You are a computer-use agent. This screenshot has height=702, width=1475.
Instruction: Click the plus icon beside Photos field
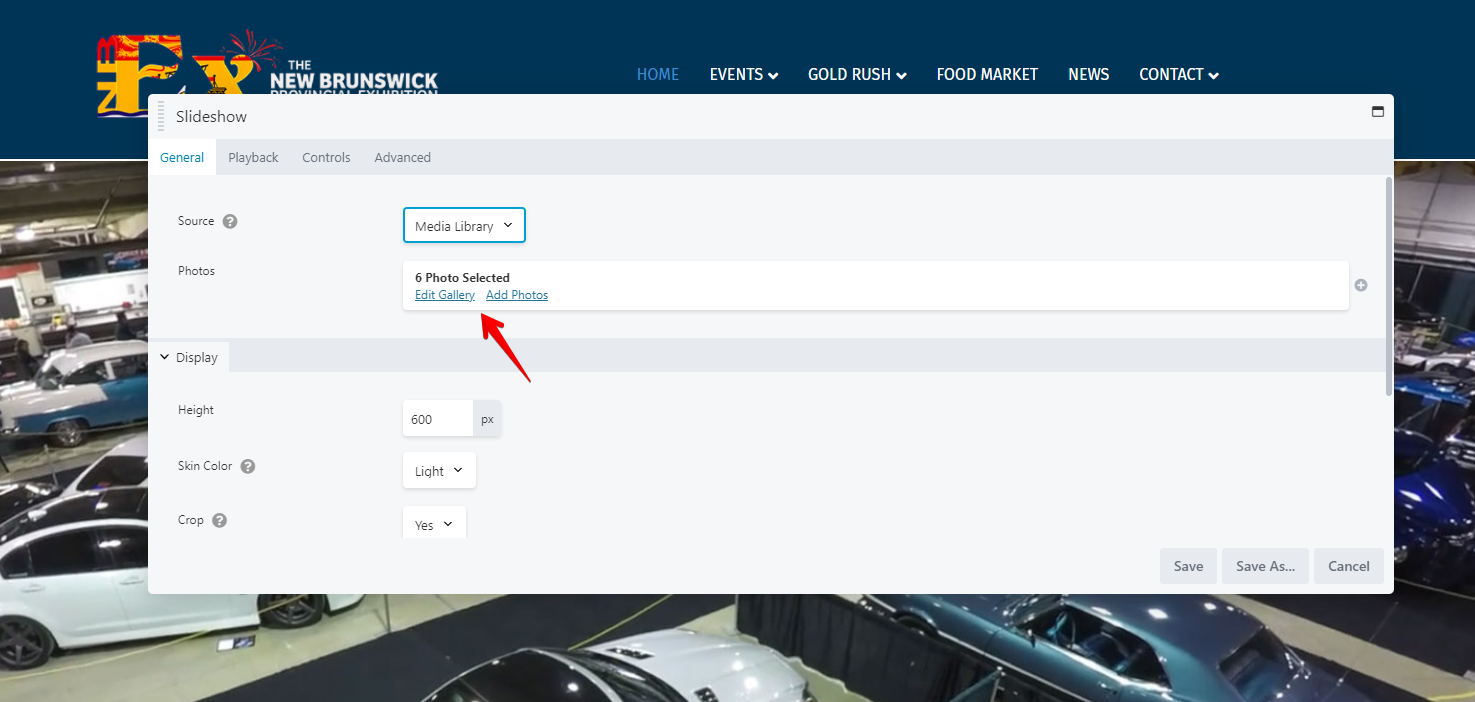1361,285
